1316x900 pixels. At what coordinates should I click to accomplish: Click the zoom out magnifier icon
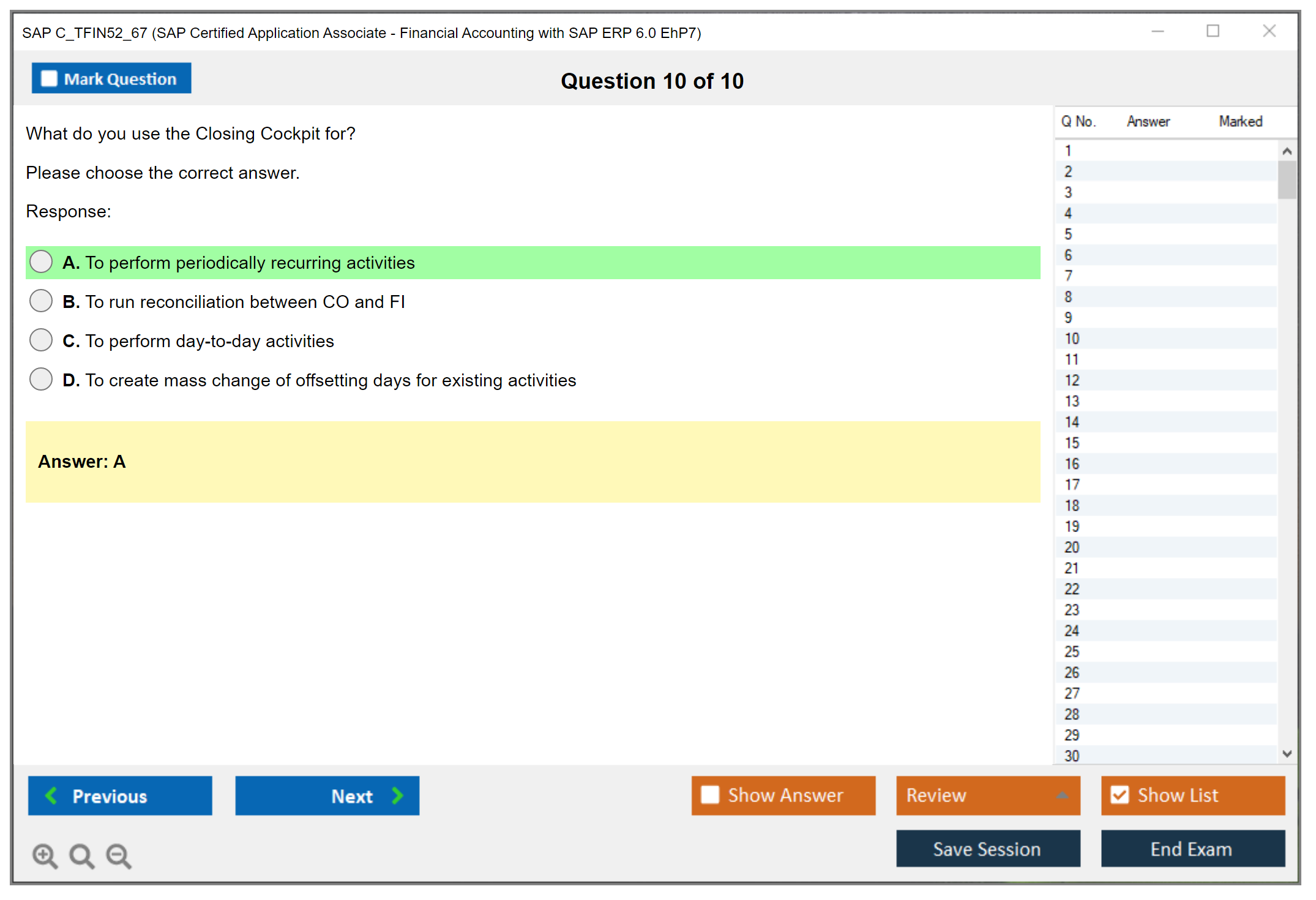(118, 855)
